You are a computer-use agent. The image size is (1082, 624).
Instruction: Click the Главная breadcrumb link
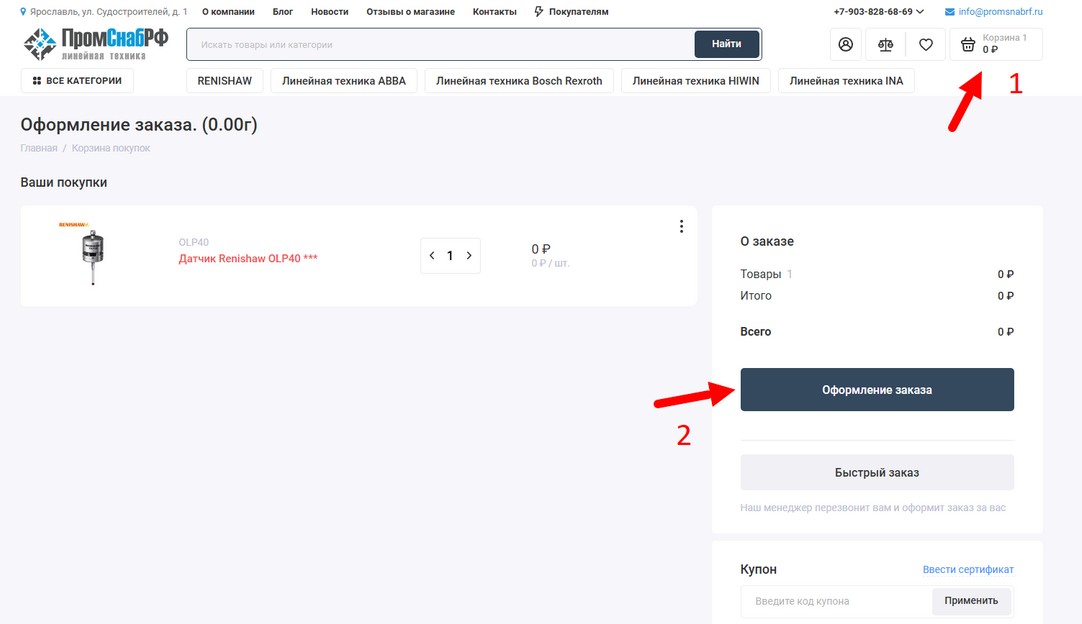tap(39, 148)
